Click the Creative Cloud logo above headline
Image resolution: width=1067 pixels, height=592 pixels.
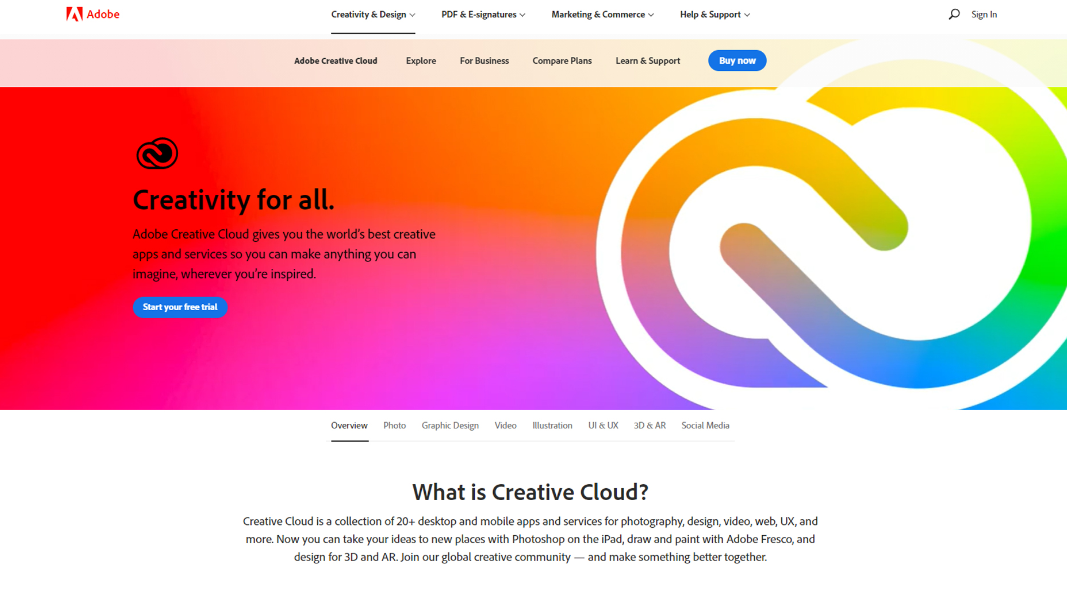coord(157,153)
